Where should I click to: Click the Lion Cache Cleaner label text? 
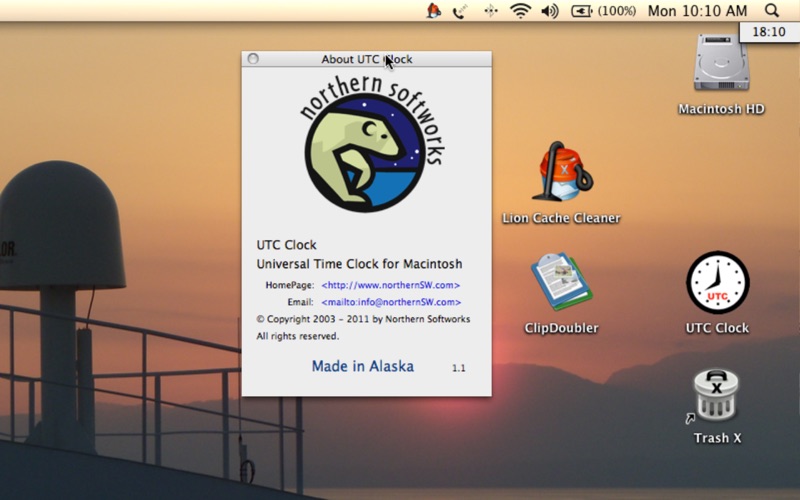pos(561,218)
